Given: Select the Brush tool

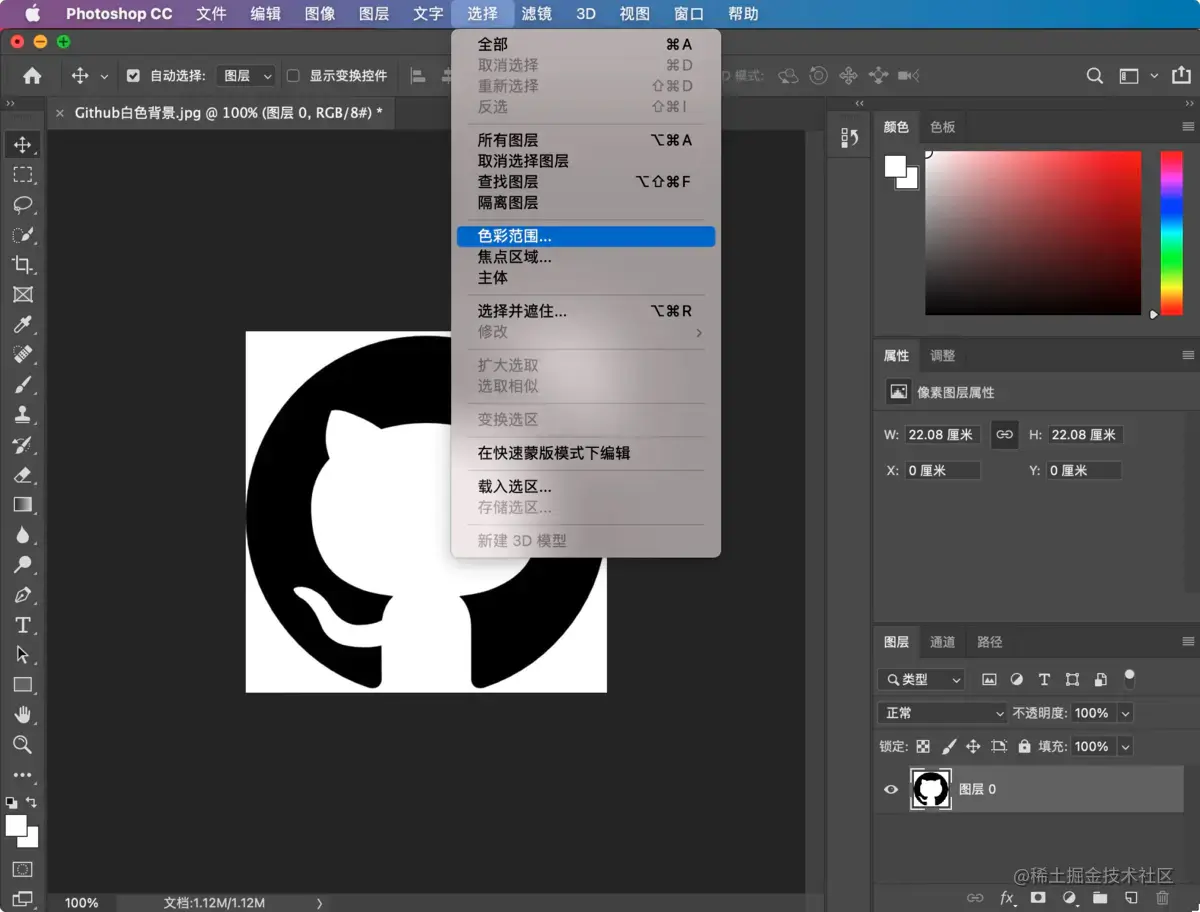Looking at the screenshot, I should click(x=22, y=385).
